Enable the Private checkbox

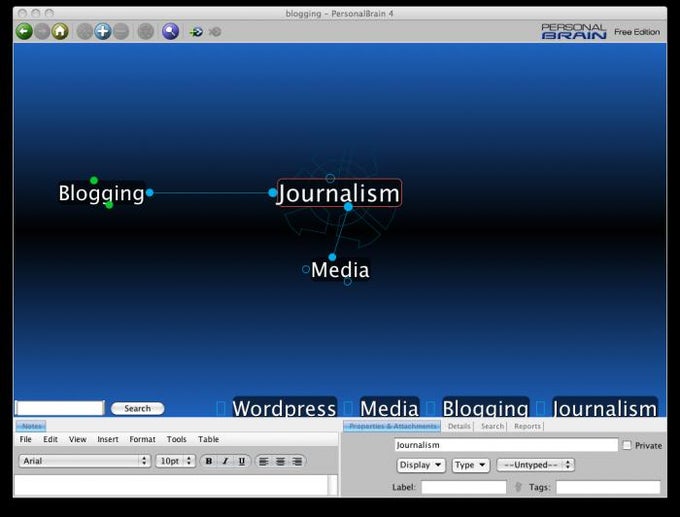[627, 445]
